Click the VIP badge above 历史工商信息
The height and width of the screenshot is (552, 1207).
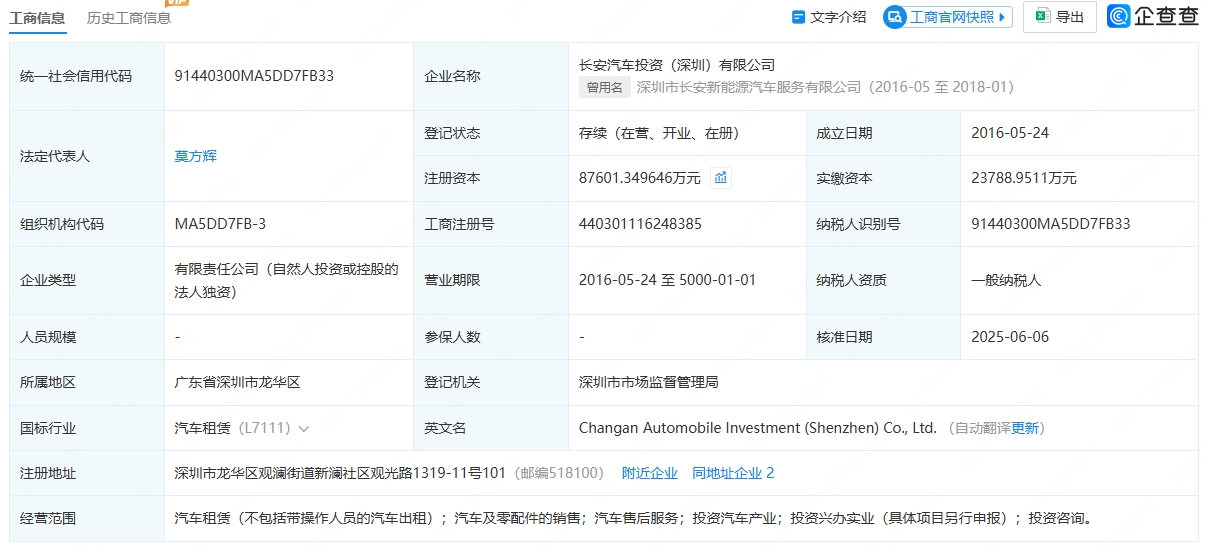click(x=178, y=2)
